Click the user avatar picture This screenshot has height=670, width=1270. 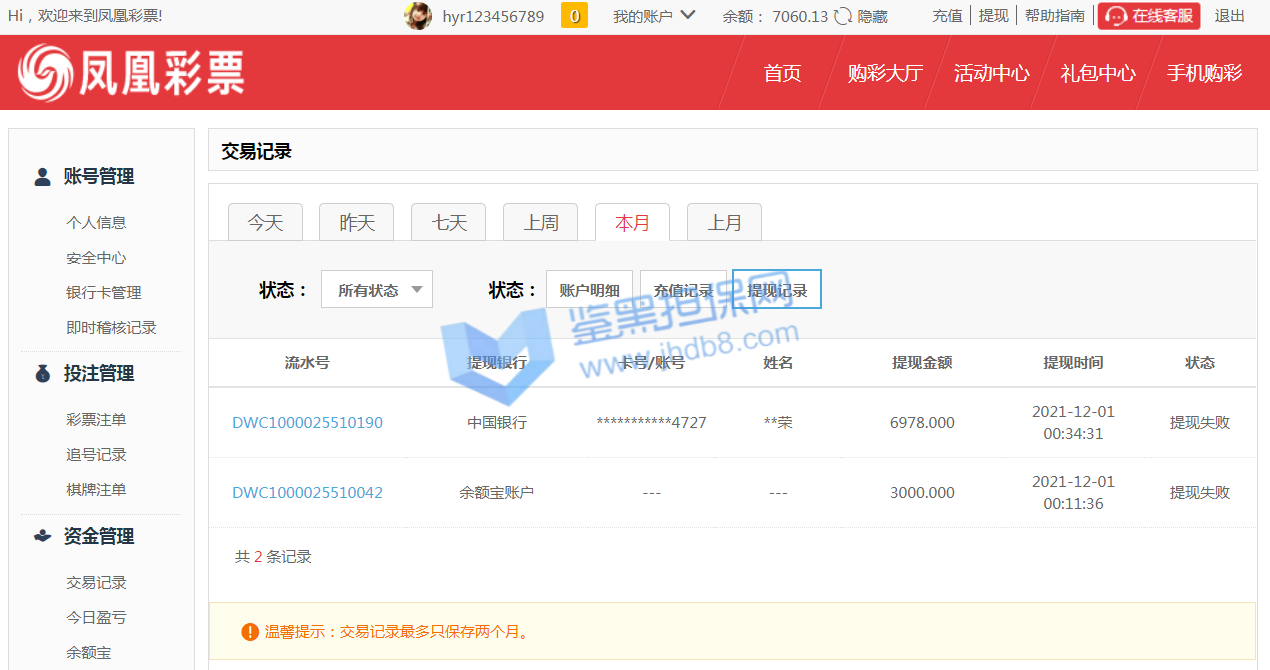click(x=417, y=16)
